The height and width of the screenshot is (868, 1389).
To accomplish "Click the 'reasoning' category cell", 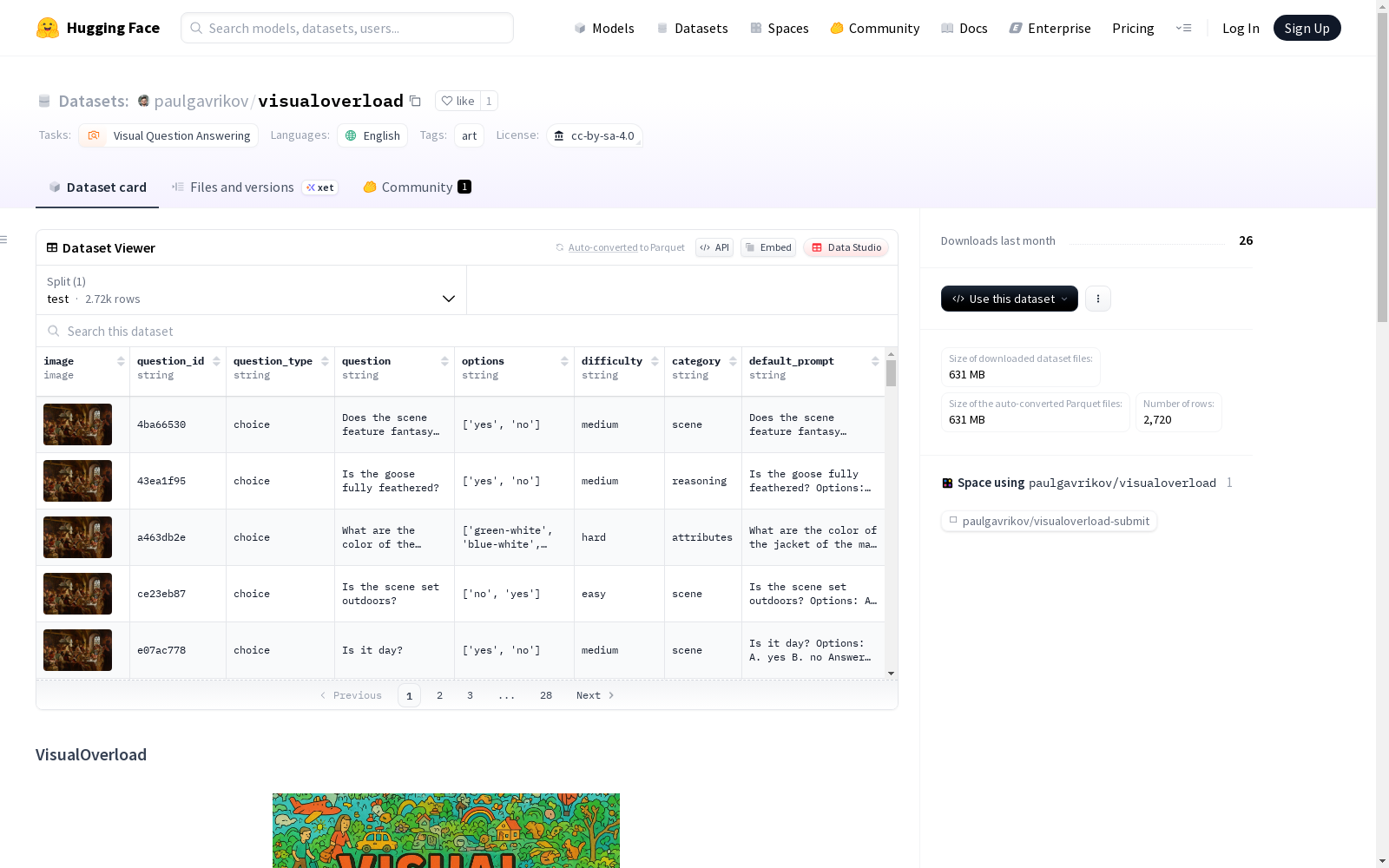I will (x=703, y=481).
